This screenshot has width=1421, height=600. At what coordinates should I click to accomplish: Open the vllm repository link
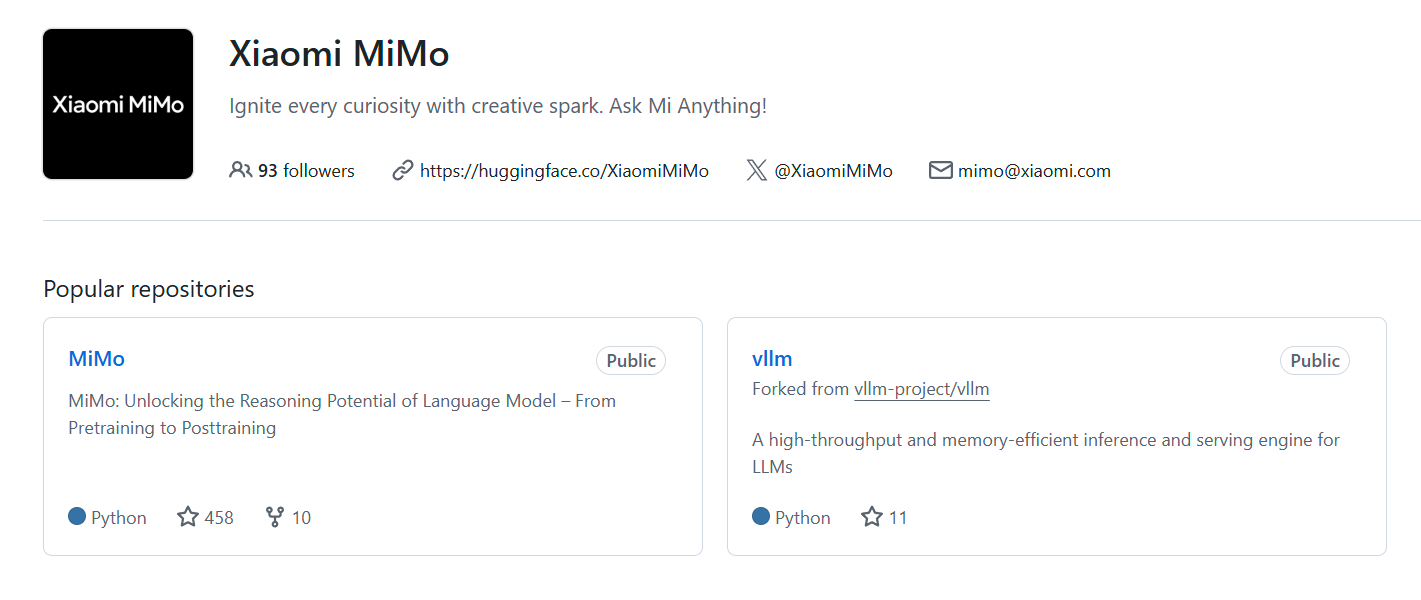point(772,358)
